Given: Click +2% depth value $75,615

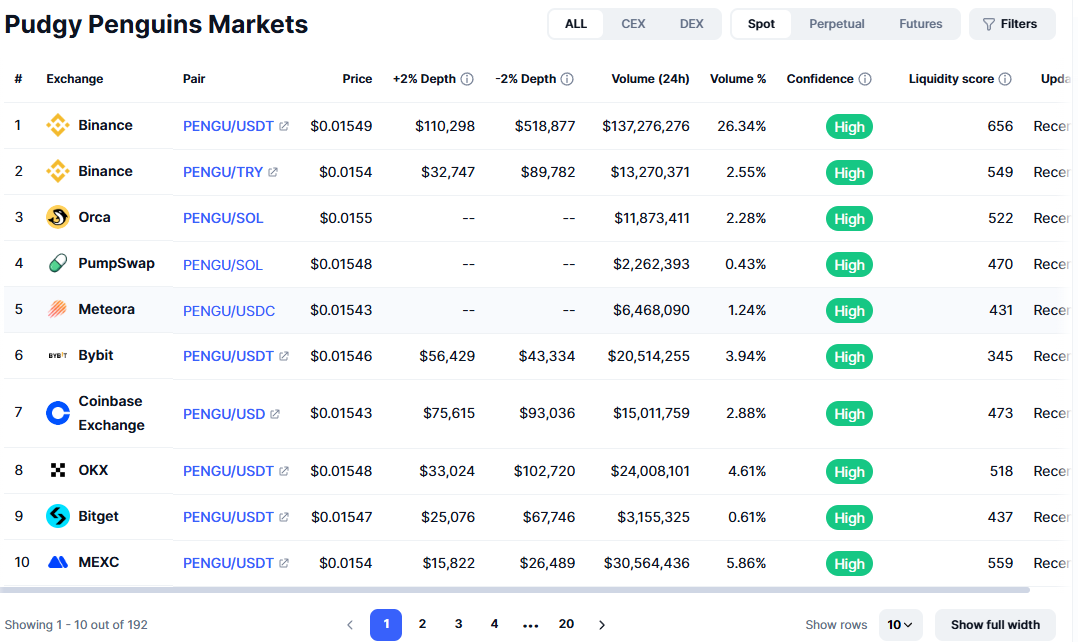Looking at the screenshot, I should click(449, 413).
